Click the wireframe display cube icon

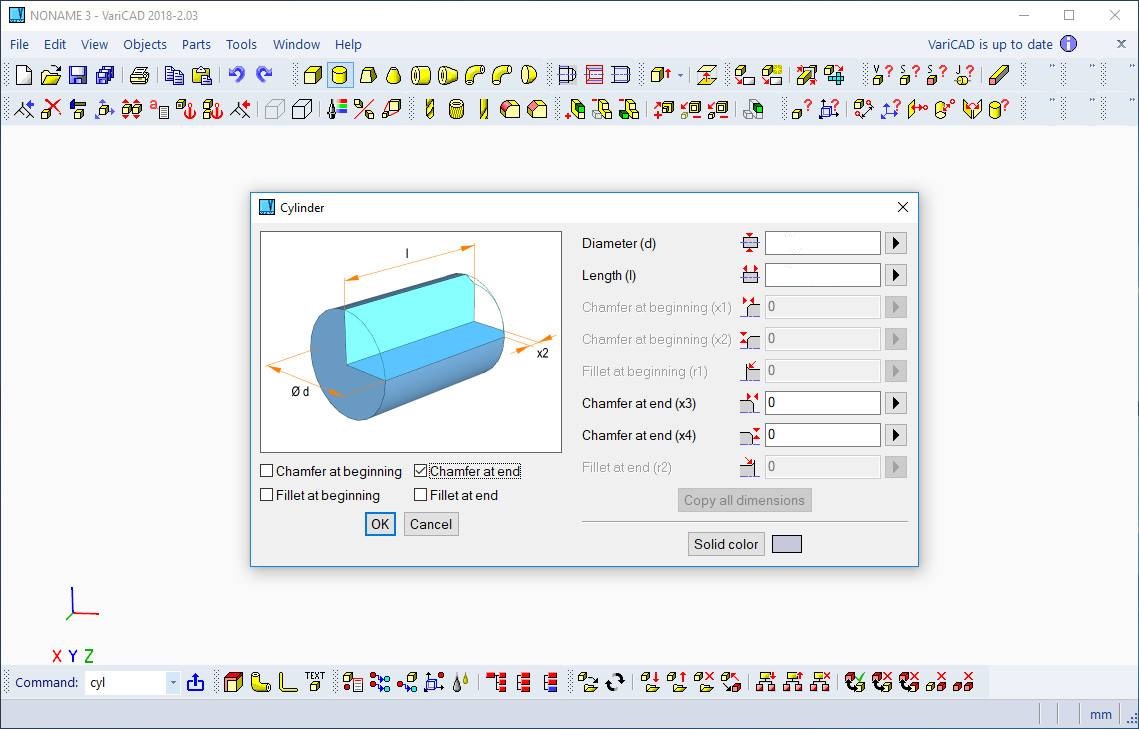click(301, 109)
